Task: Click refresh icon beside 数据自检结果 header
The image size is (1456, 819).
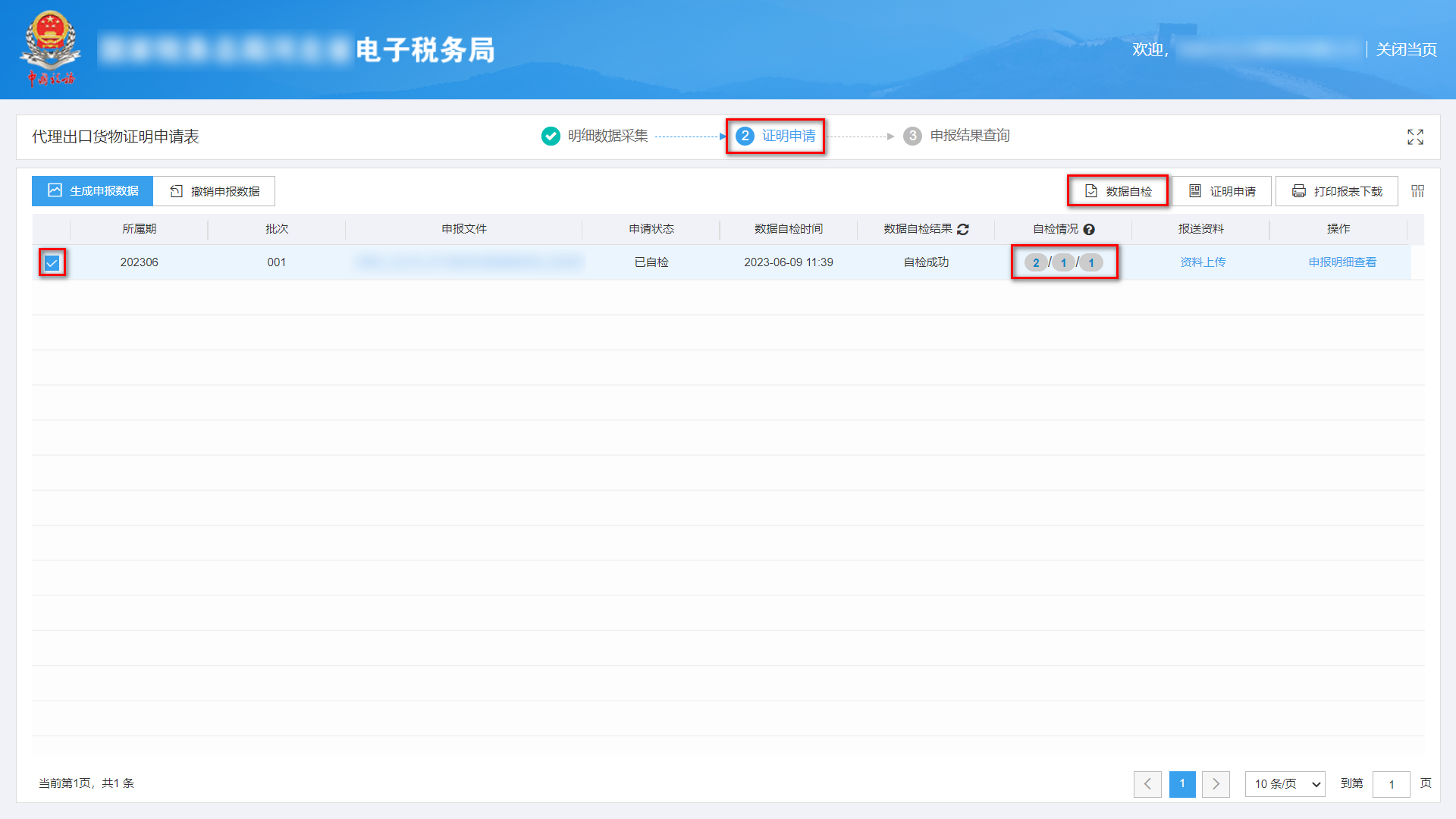Action: pyautogui.click(x=962, y=229)
